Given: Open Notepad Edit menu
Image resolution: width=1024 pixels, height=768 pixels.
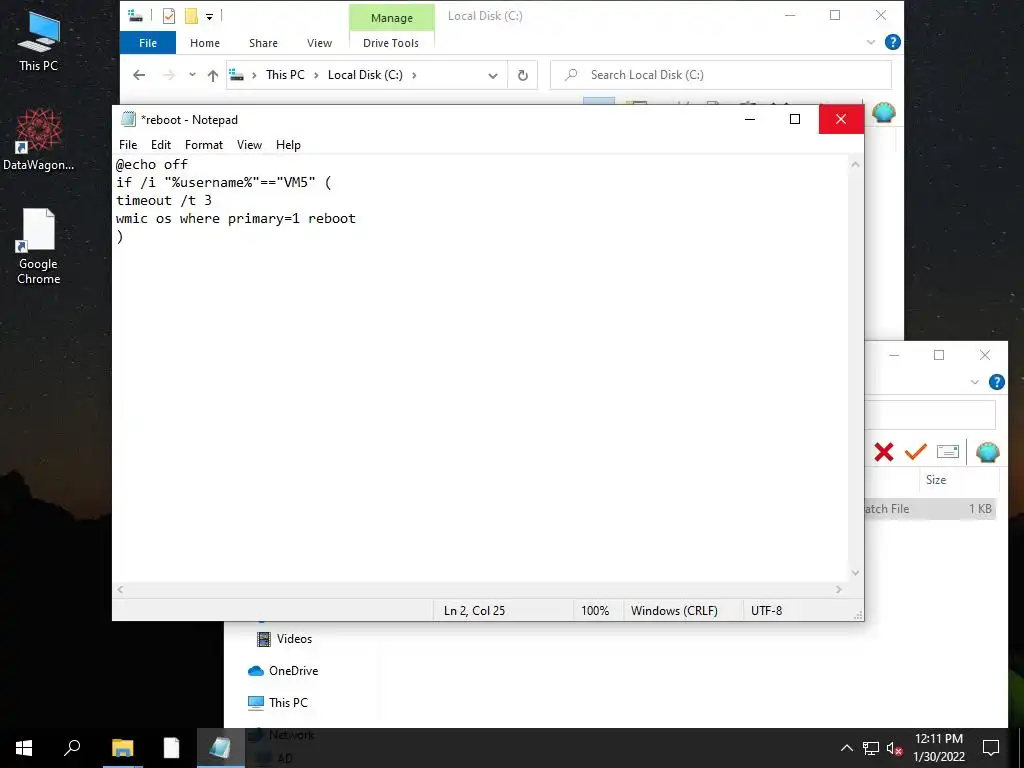Looking at the screenshot, I should [x=161, y=145].
